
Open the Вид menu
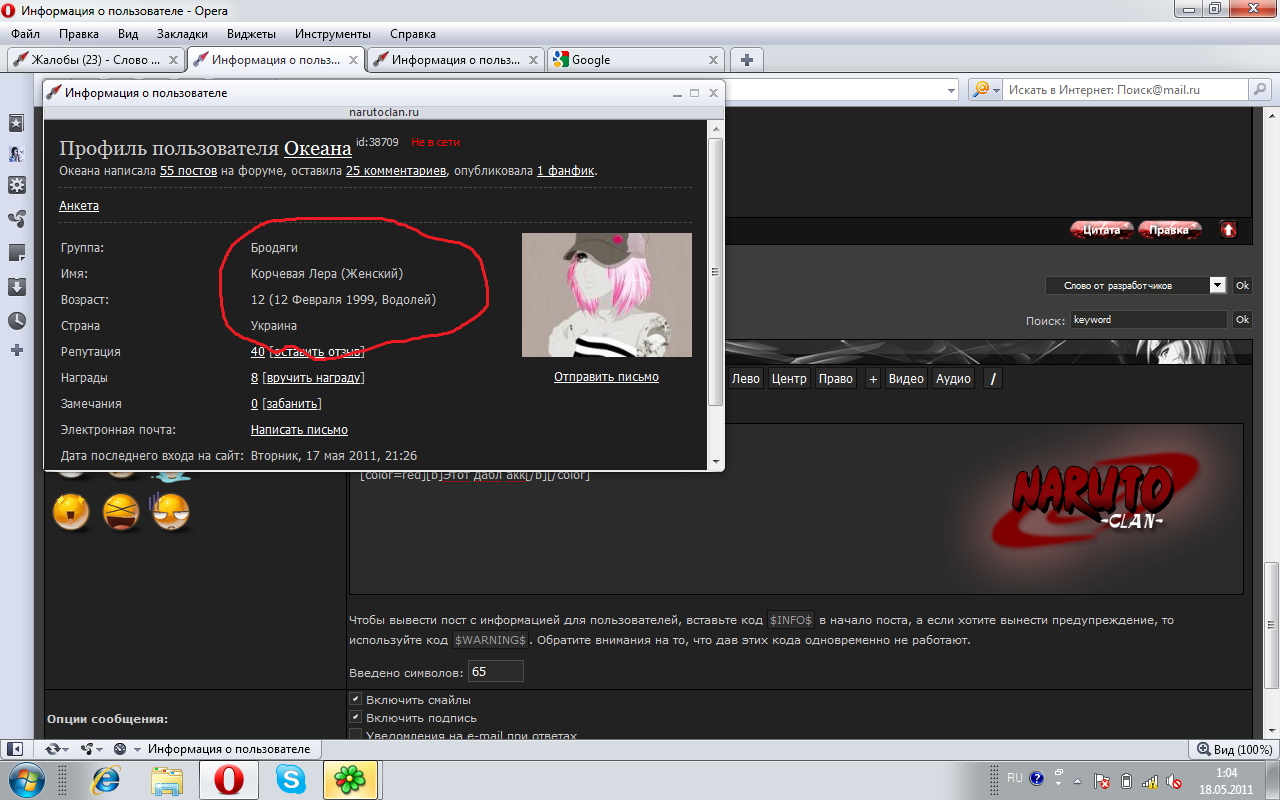pyautogui.click(x=128, y=33)
